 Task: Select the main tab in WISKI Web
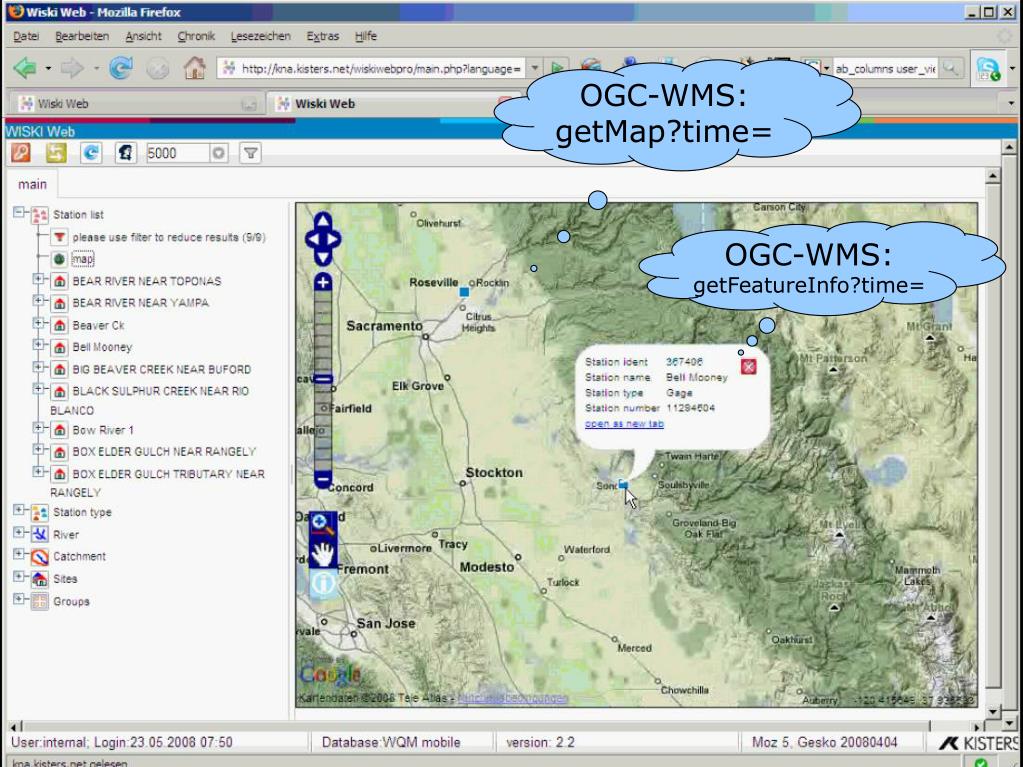[x=33, y=185]
